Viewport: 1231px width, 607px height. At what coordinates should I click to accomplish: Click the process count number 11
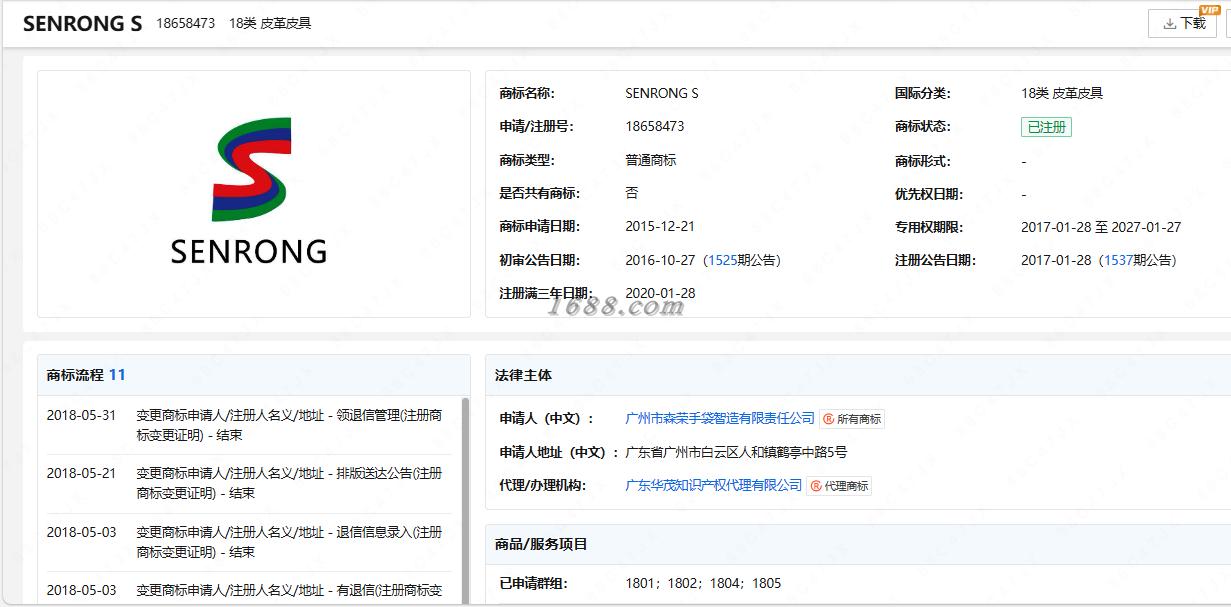[x=117, y=375]
